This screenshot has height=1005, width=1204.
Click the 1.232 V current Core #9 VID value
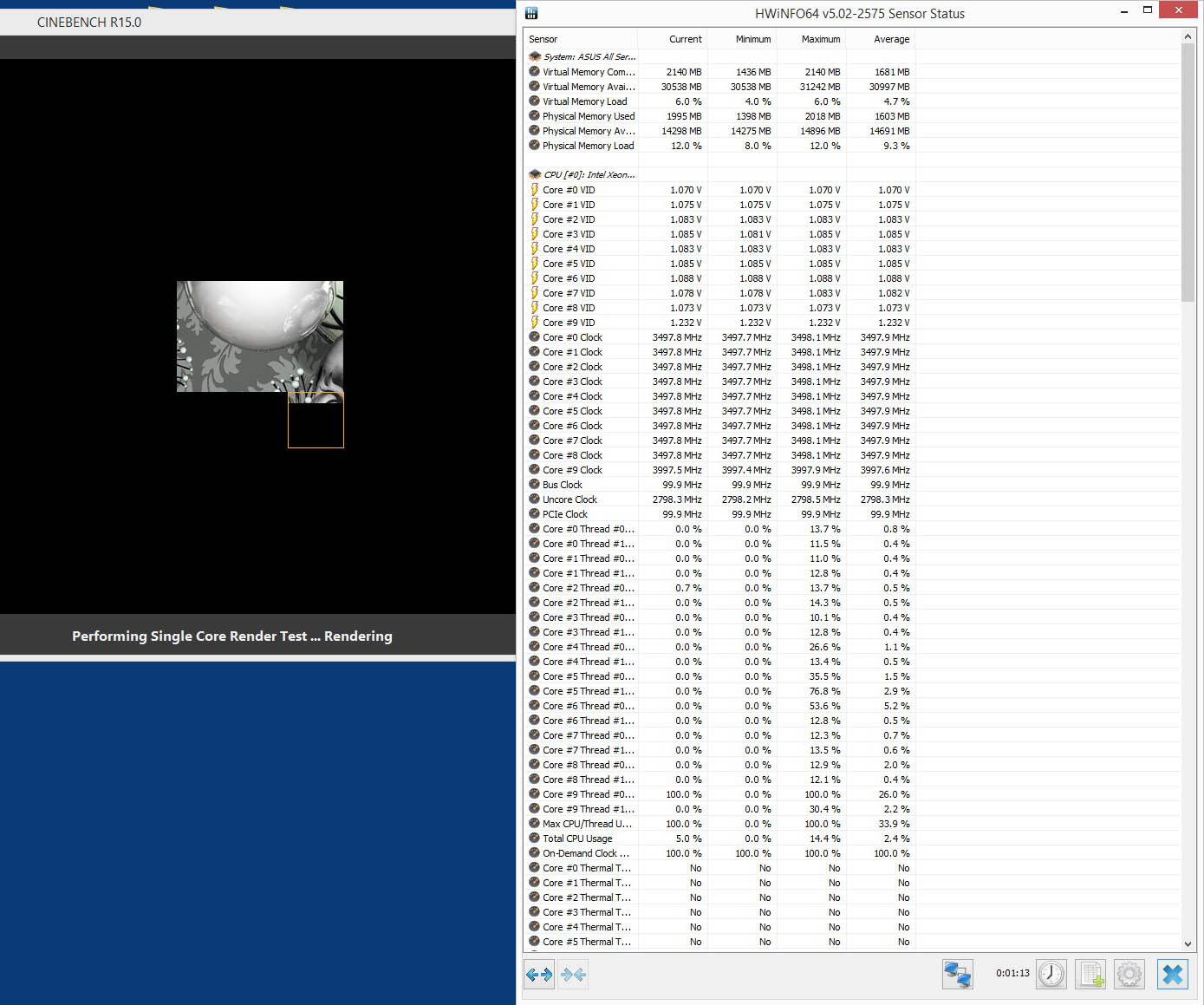pos(686,322)
